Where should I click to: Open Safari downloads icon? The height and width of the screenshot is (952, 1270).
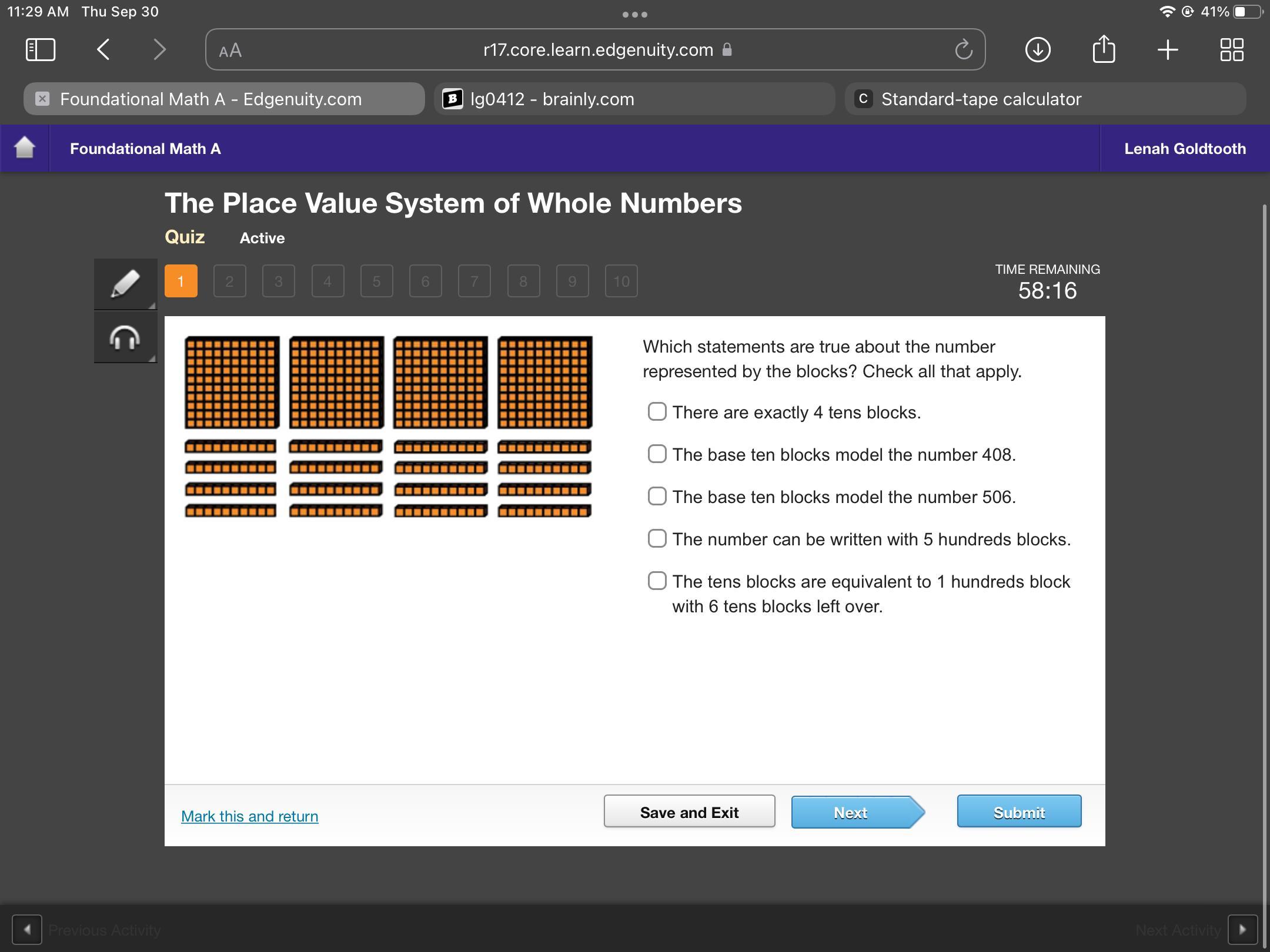click(1038, 49)
